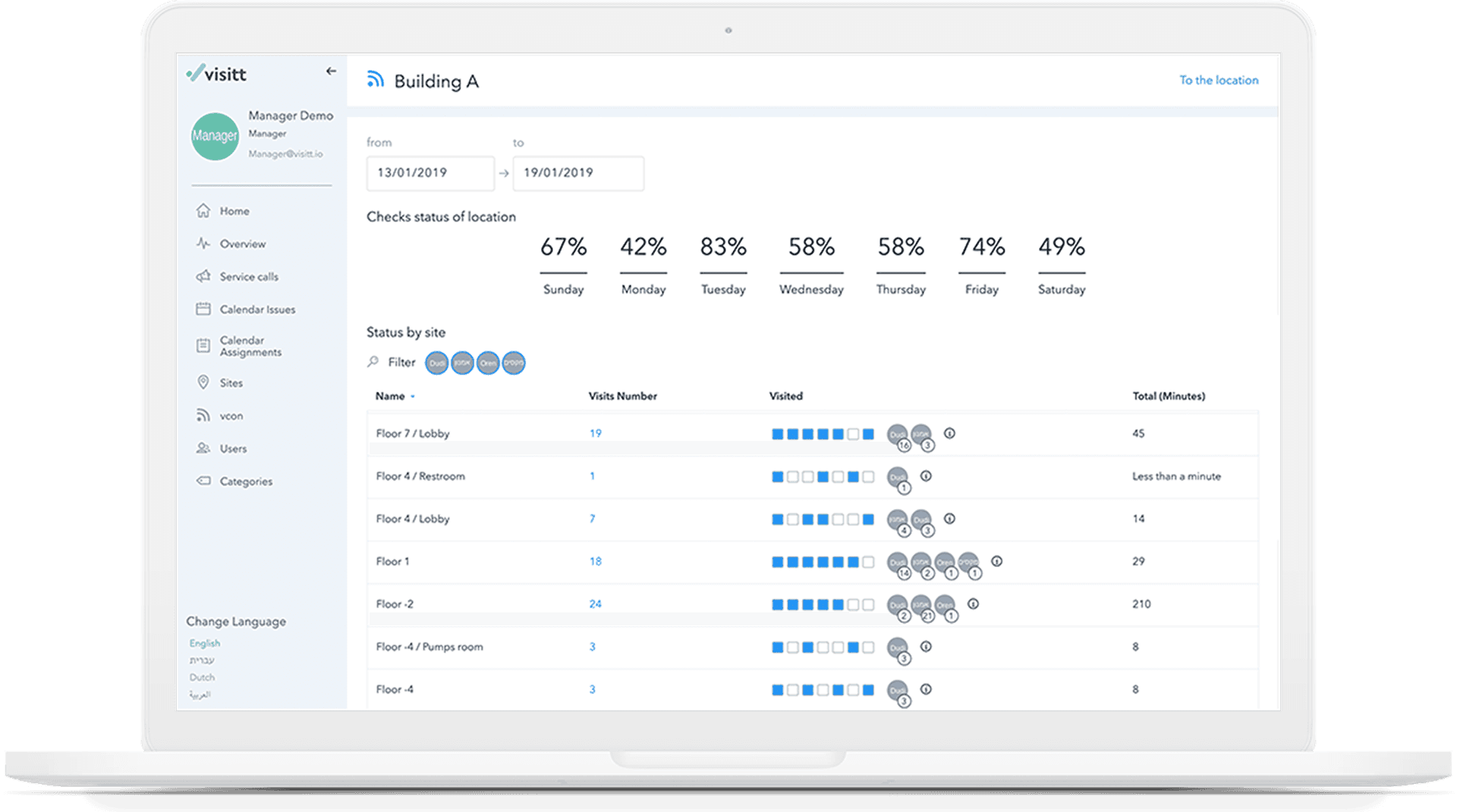Select Wednesday 58% check status

(811, 265)
